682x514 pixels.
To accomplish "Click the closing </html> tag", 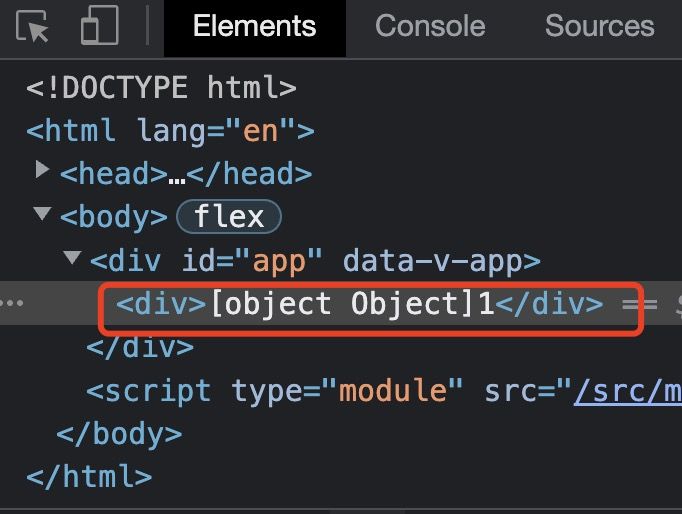I will click(x=89, y=477).
